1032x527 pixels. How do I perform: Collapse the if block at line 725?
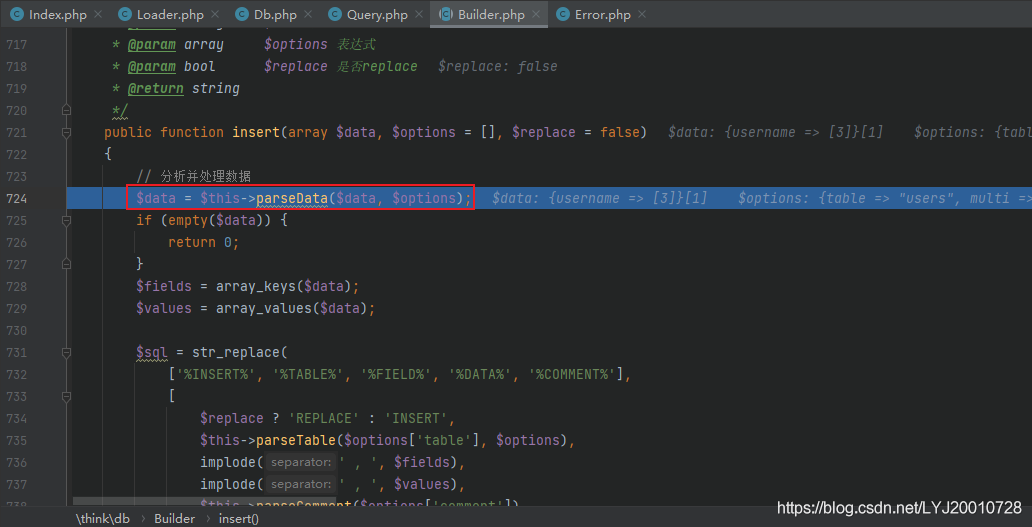[x=66, y=220]
